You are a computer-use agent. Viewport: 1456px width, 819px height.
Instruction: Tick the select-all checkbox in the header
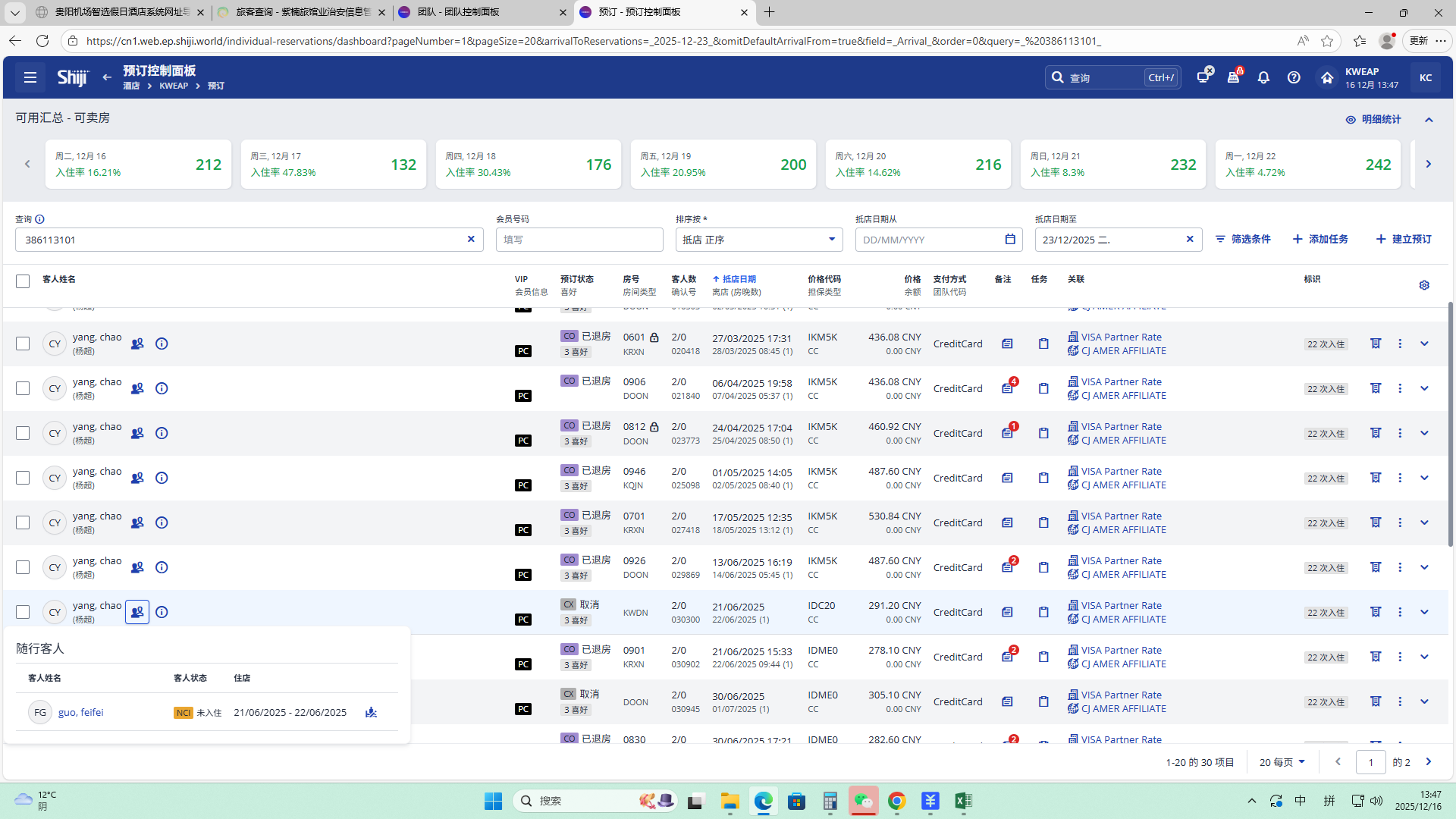pyautogui.click(x=23, y=281)
